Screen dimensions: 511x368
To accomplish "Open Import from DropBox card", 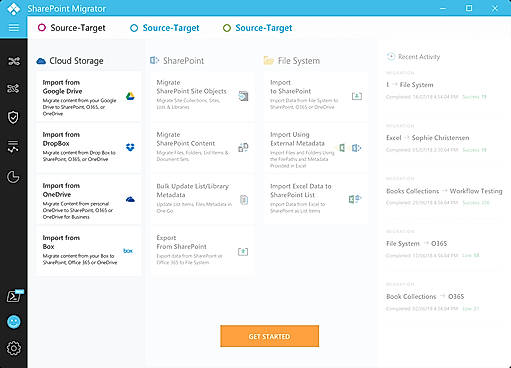I will tap(88, 148).
